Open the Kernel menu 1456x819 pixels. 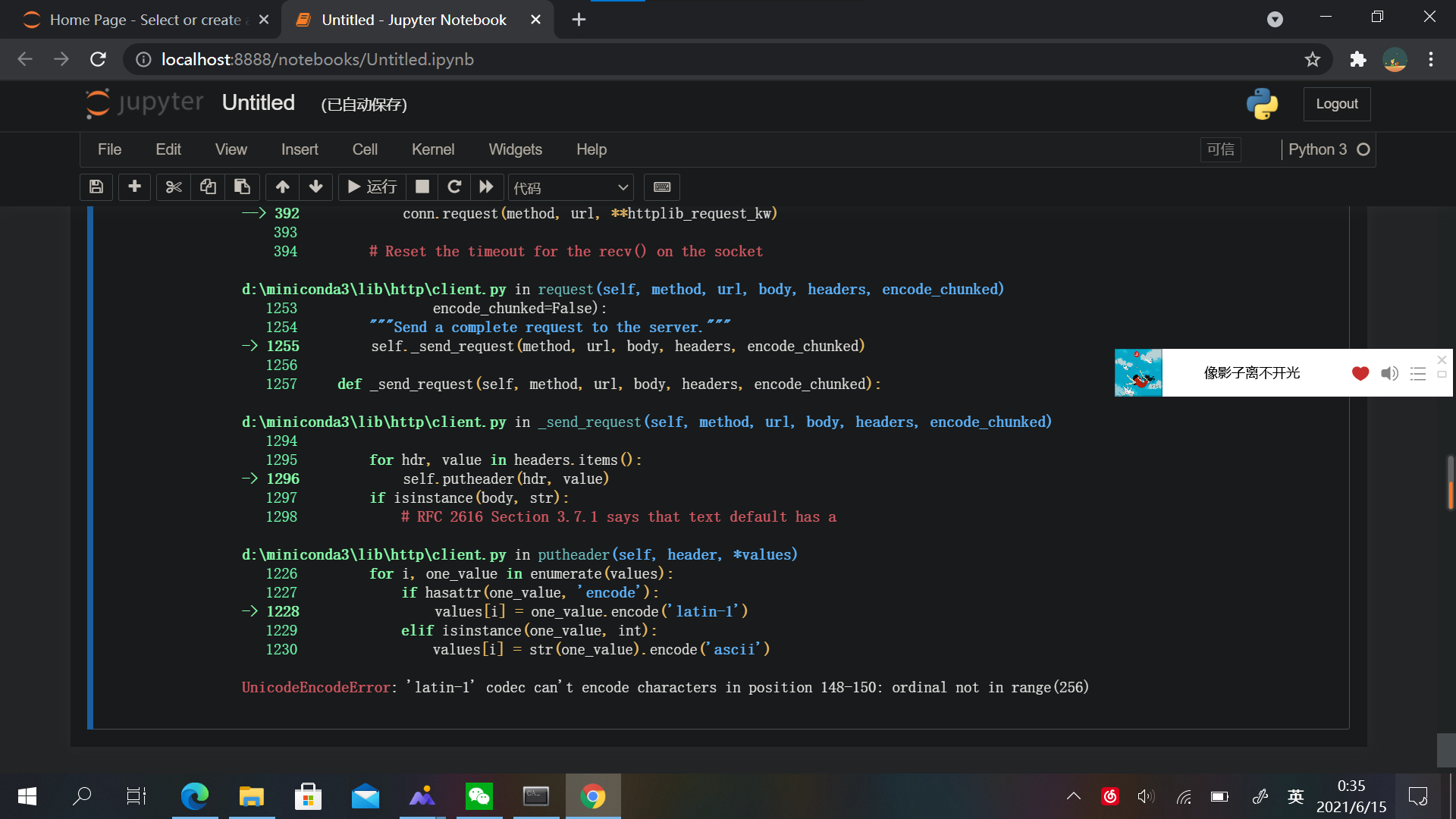[433, 149]
